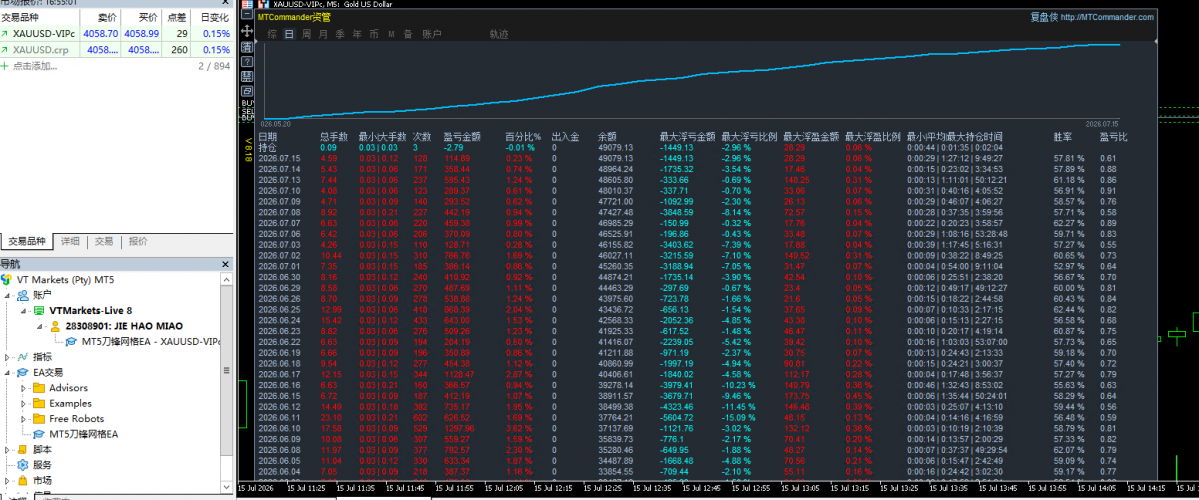Switch to the 月 monthly statistics tab
The width and height of the screenshot is (1199, 500).
[323, 34]
